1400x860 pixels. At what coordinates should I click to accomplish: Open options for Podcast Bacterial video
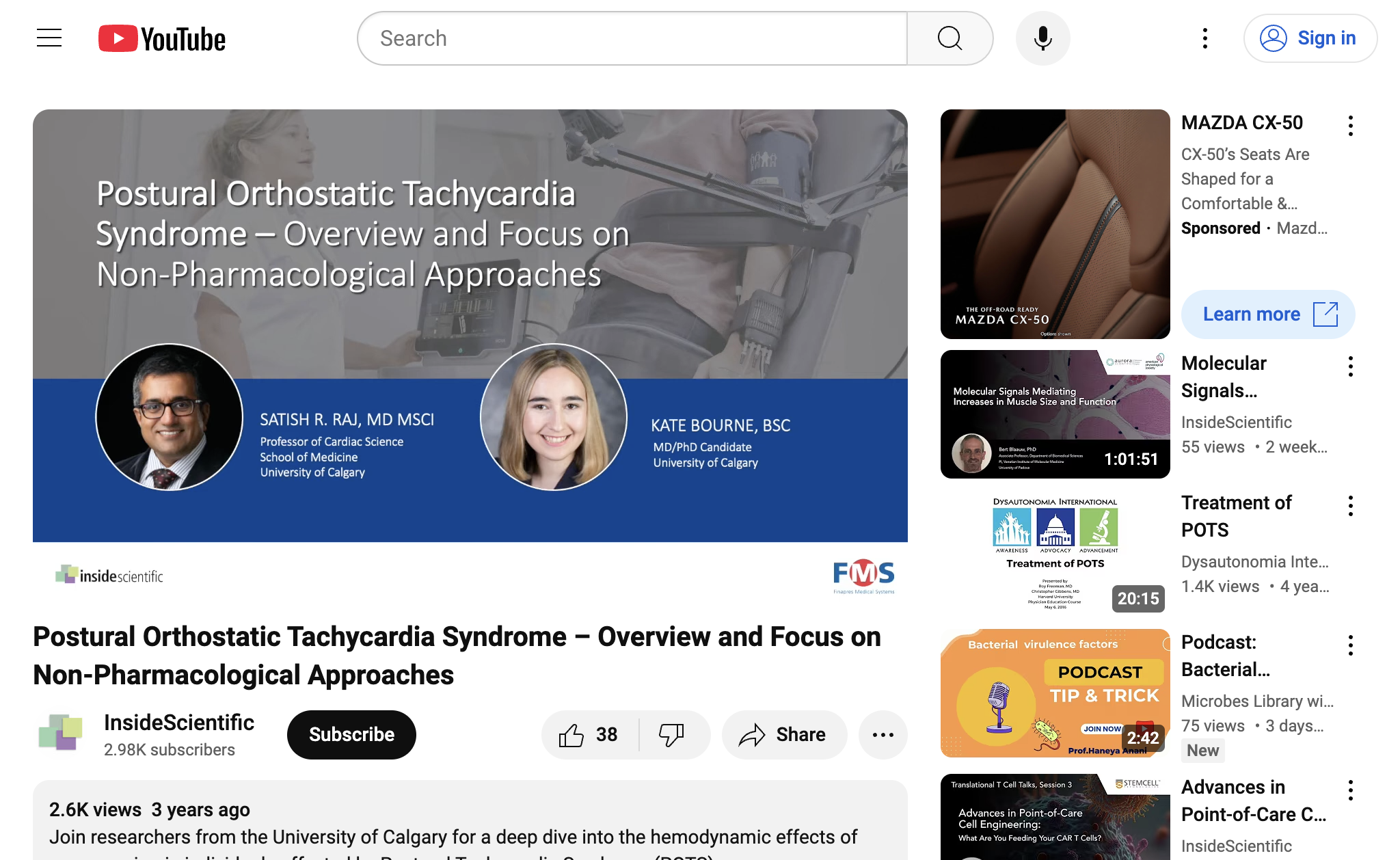1351,645
